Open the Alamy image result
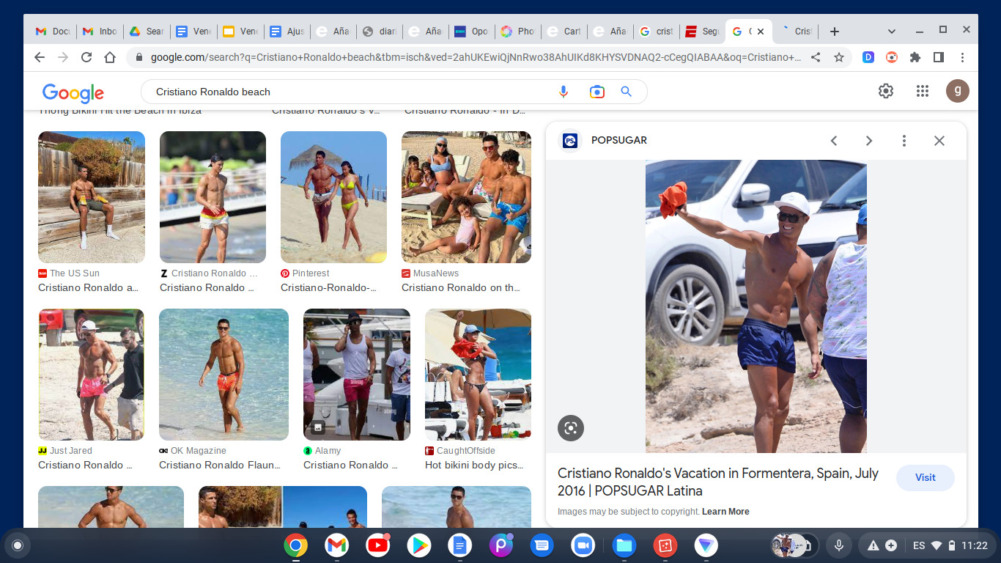Viewport: 1001px width, 563px height. point(356,374)
